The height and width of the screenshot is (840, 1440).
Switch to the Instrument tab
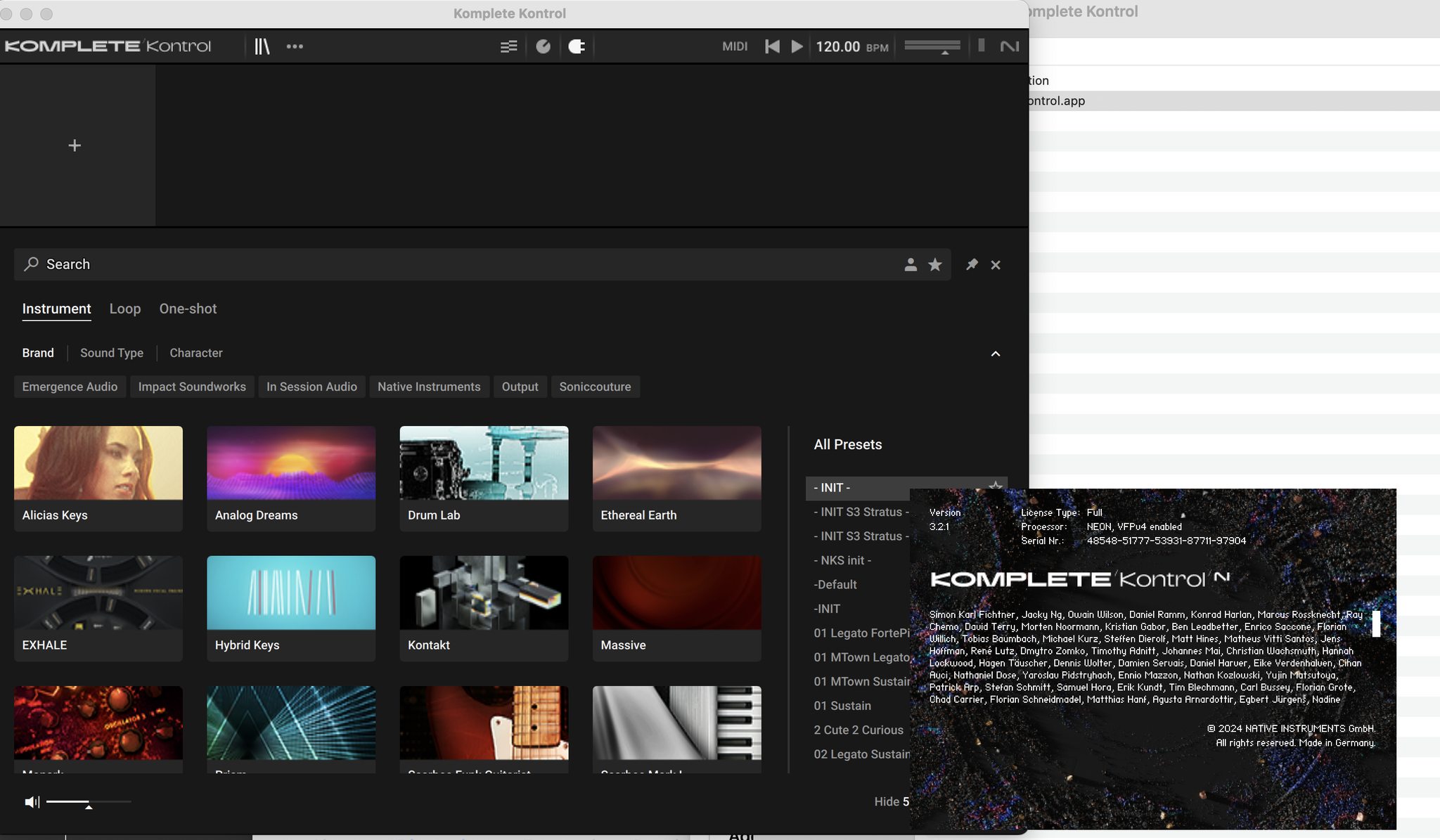[56, 309]
